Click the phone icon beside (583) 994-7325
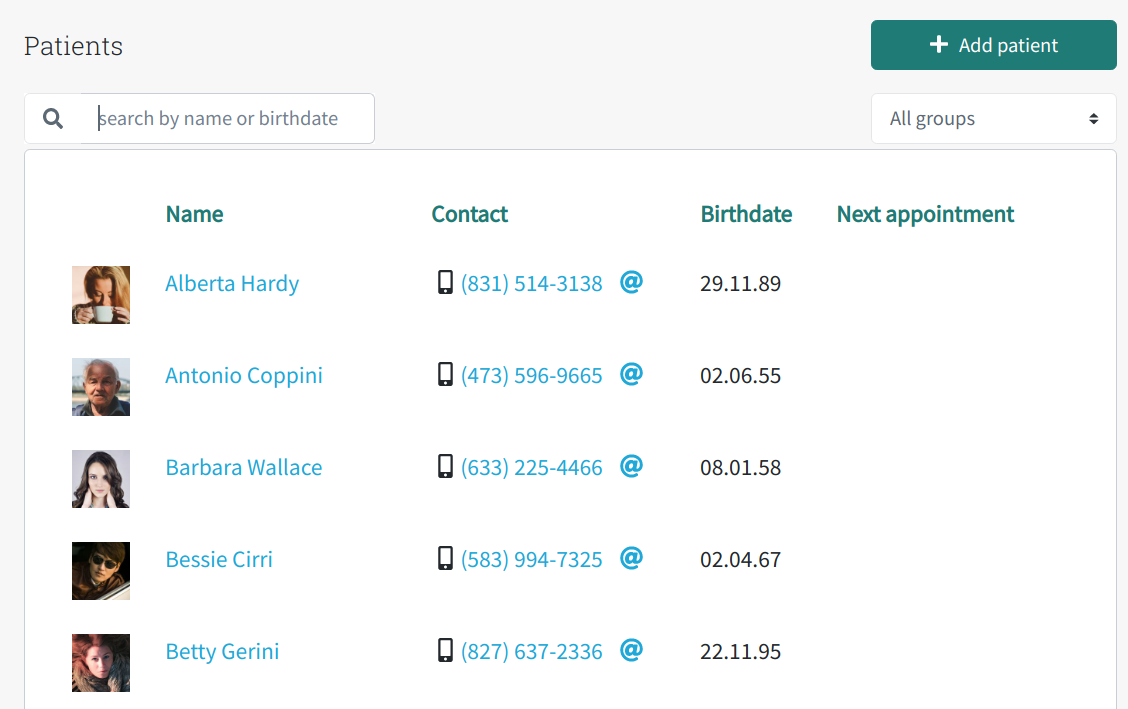The height and width of the screenshot is (709, 1128). pyautogui.click(x=445, y=558)
